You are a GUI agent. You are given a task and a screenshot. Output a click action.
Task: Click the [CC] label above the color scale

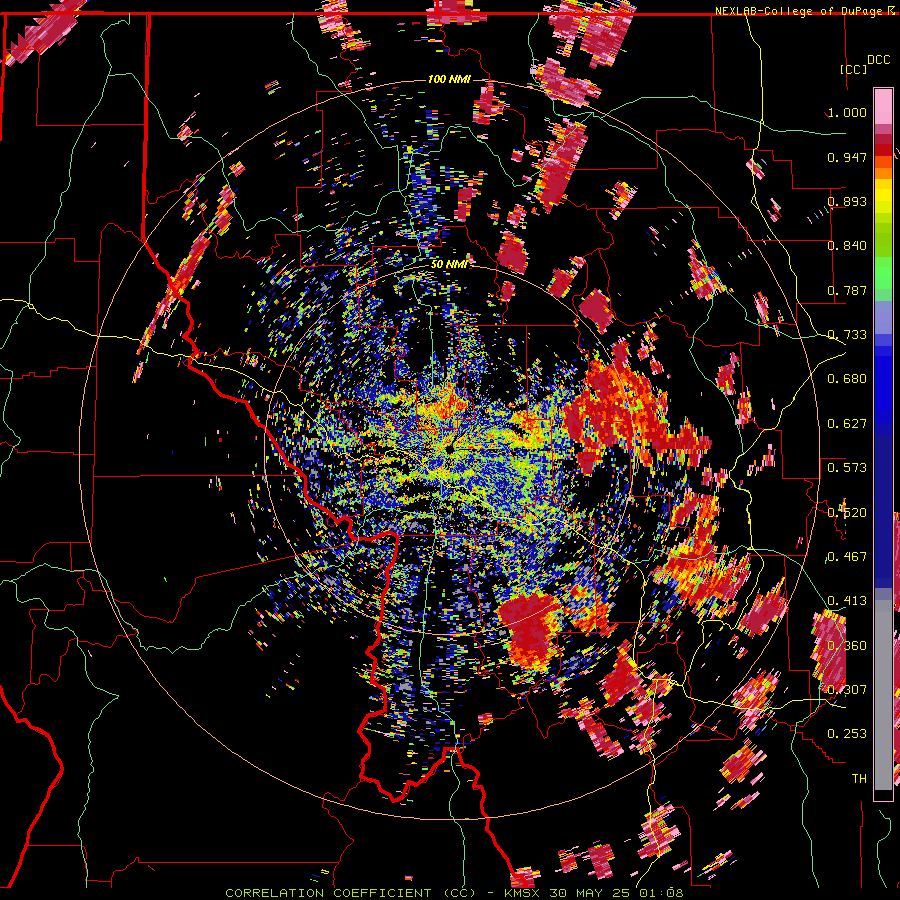(854, 69)
